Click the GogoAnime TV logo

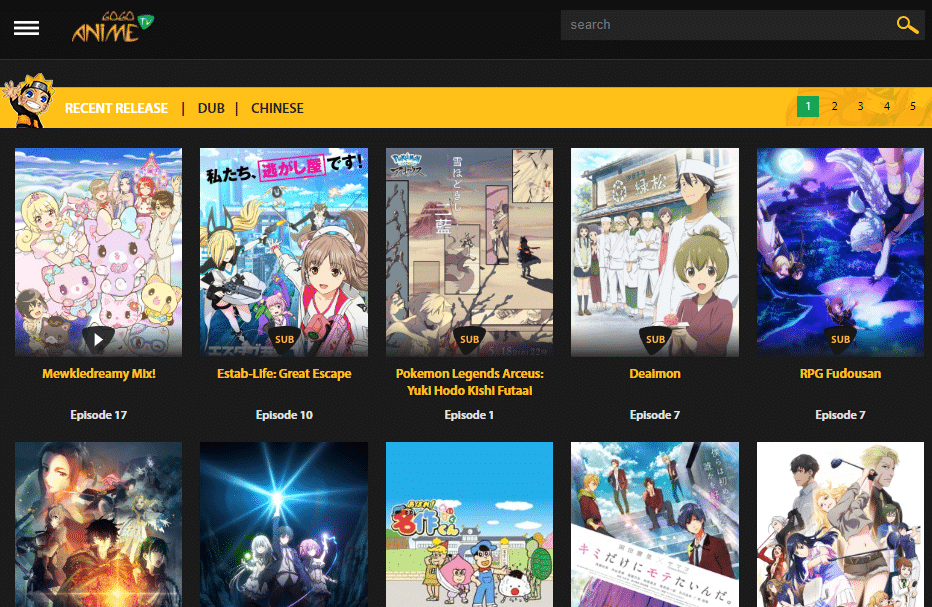[112, 27]
